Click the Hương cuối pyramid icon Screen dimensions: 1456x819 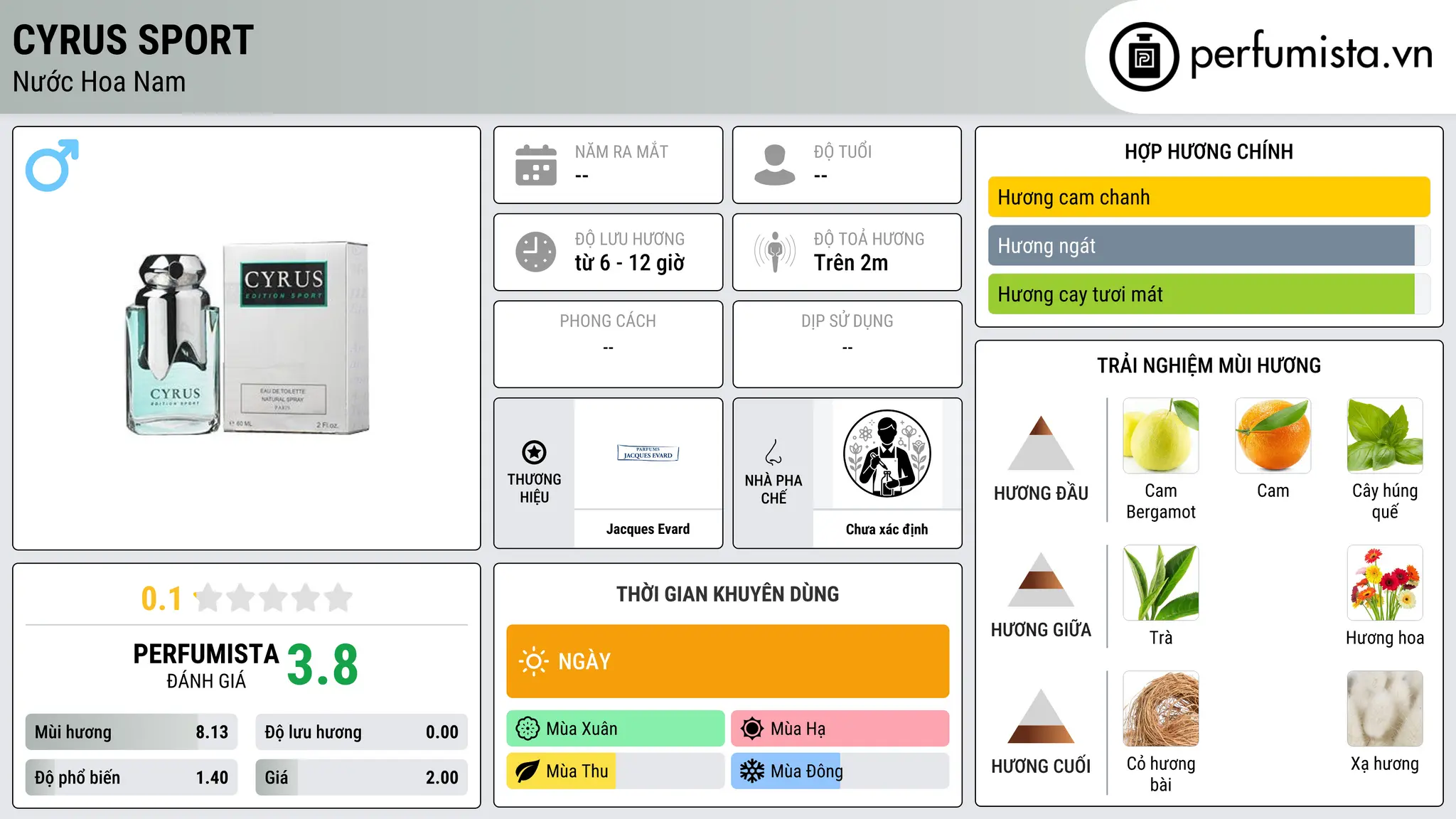(x=1042, y=716)
